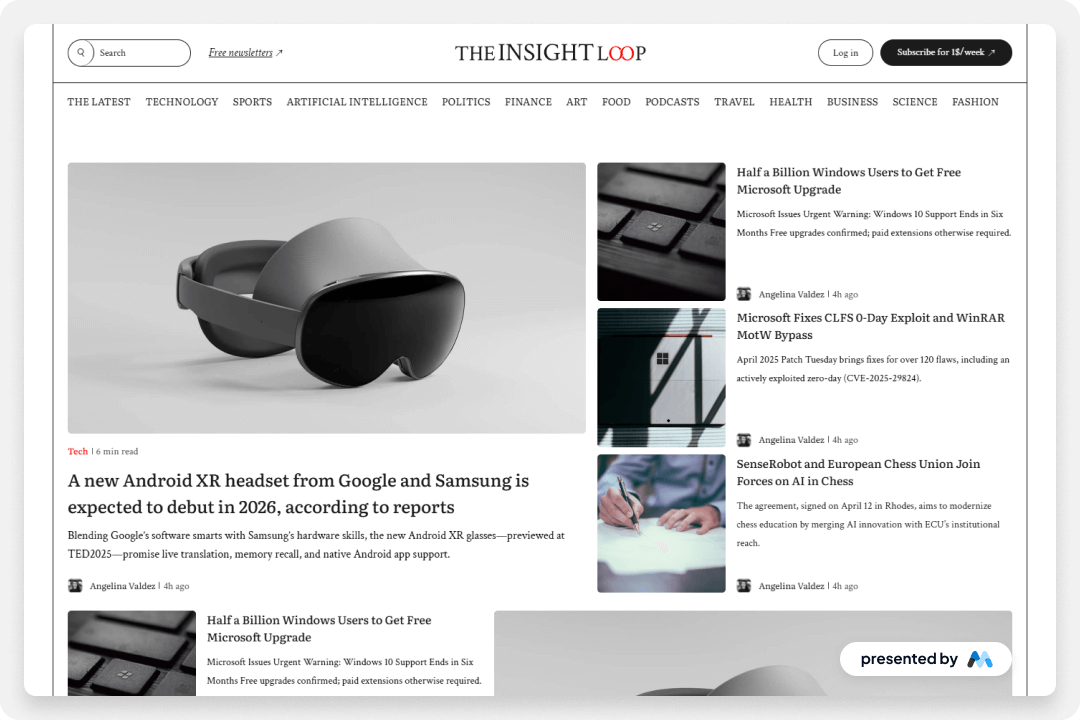Image resolution: width=1080 pixels, height=720 pixels.
Task: Click author avatar under SenseRobot chess article
Action: pos(744,586)
